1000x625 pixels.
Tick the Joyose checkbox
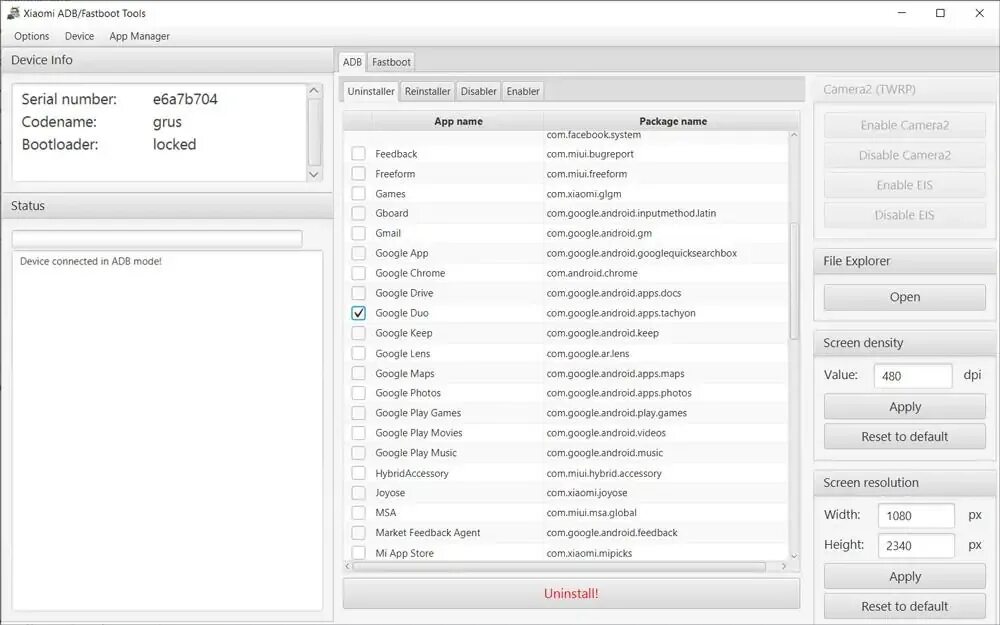click(x=358, y=493)
